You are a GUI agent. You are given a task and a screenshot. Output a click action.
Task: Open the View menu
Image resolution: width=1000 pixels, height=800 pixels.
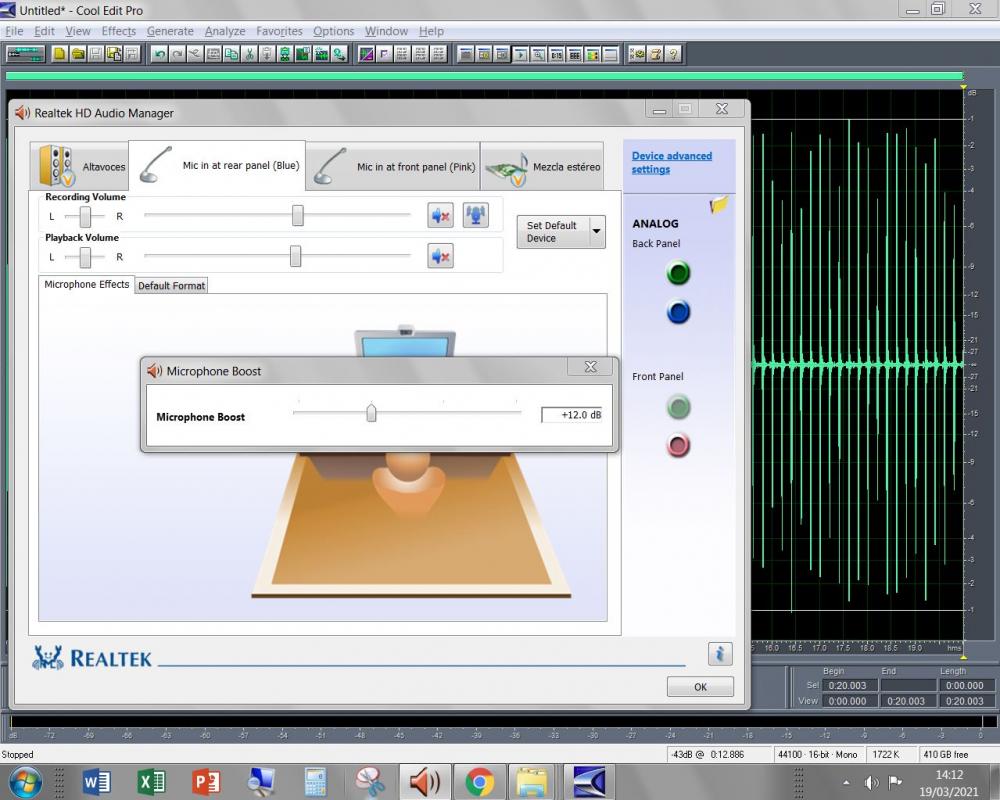78,31
